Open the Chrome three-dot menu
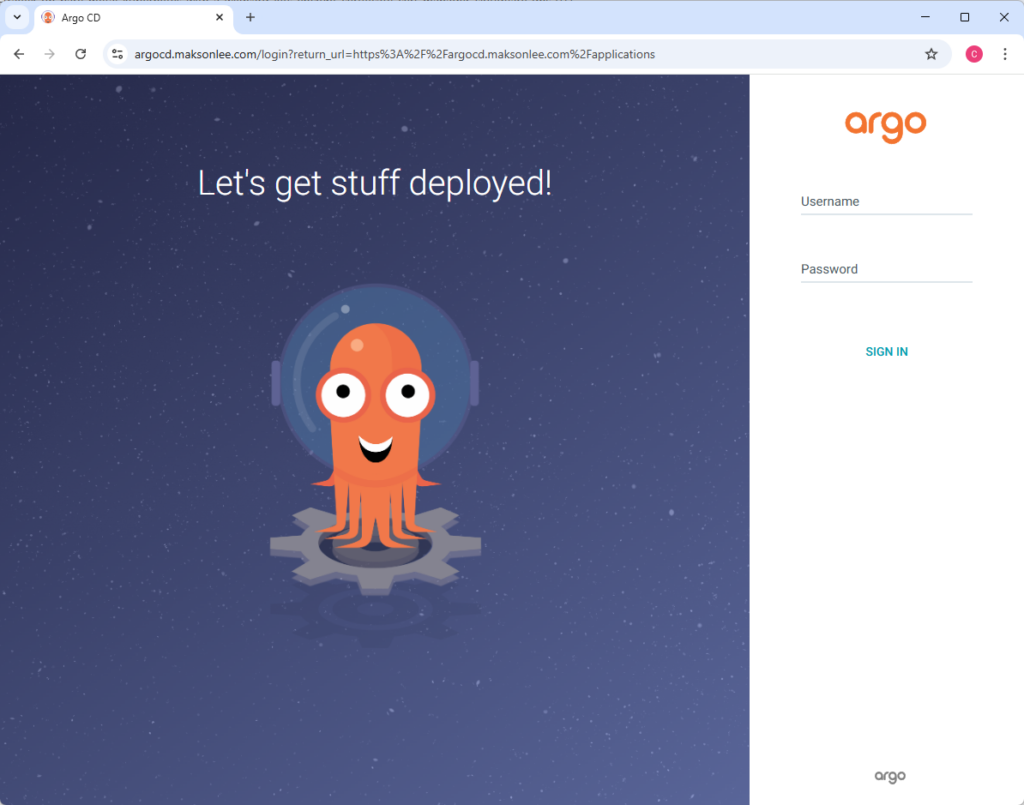This screenshot has height=805, width=1024. [1005, 54]
